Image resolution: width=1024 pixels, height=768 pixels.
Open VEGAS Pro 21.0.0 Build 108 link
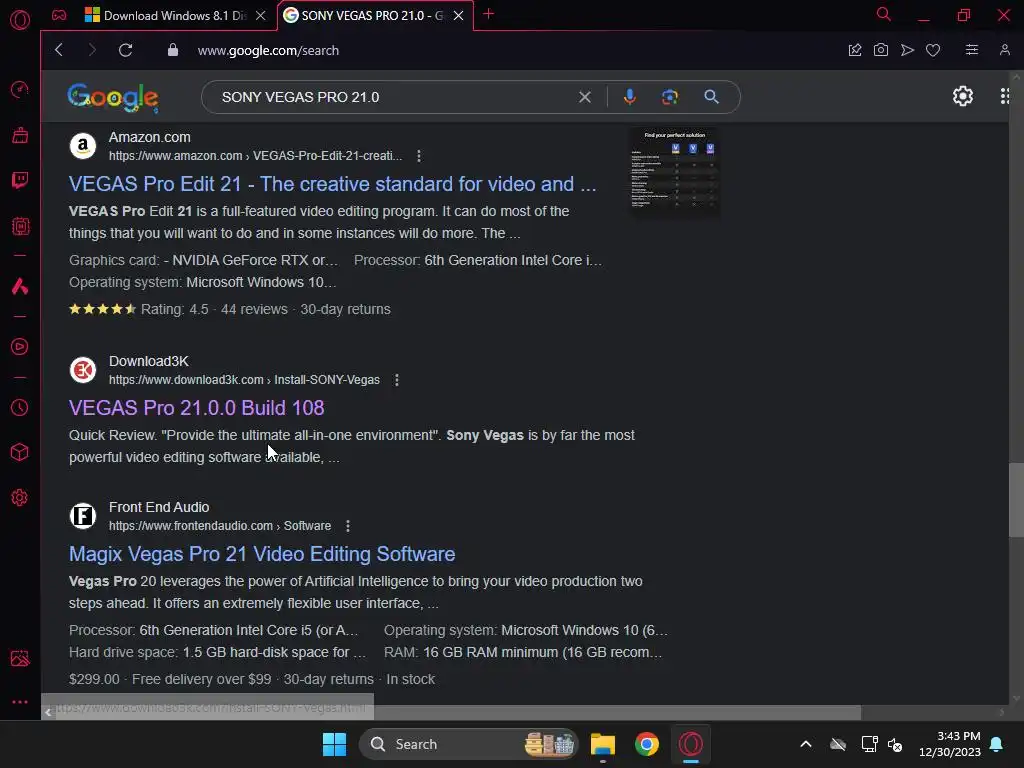[x=197, y=408]
